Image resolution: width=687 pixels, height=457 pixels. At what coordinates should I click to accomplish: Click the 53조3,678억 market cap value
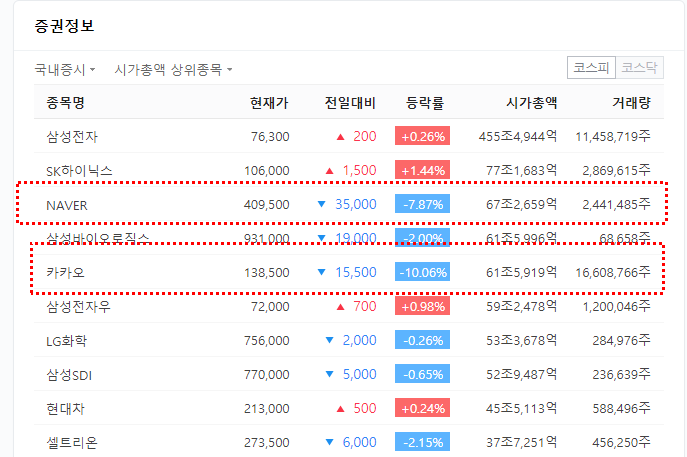pyautogui.click(x=521, y=340)
